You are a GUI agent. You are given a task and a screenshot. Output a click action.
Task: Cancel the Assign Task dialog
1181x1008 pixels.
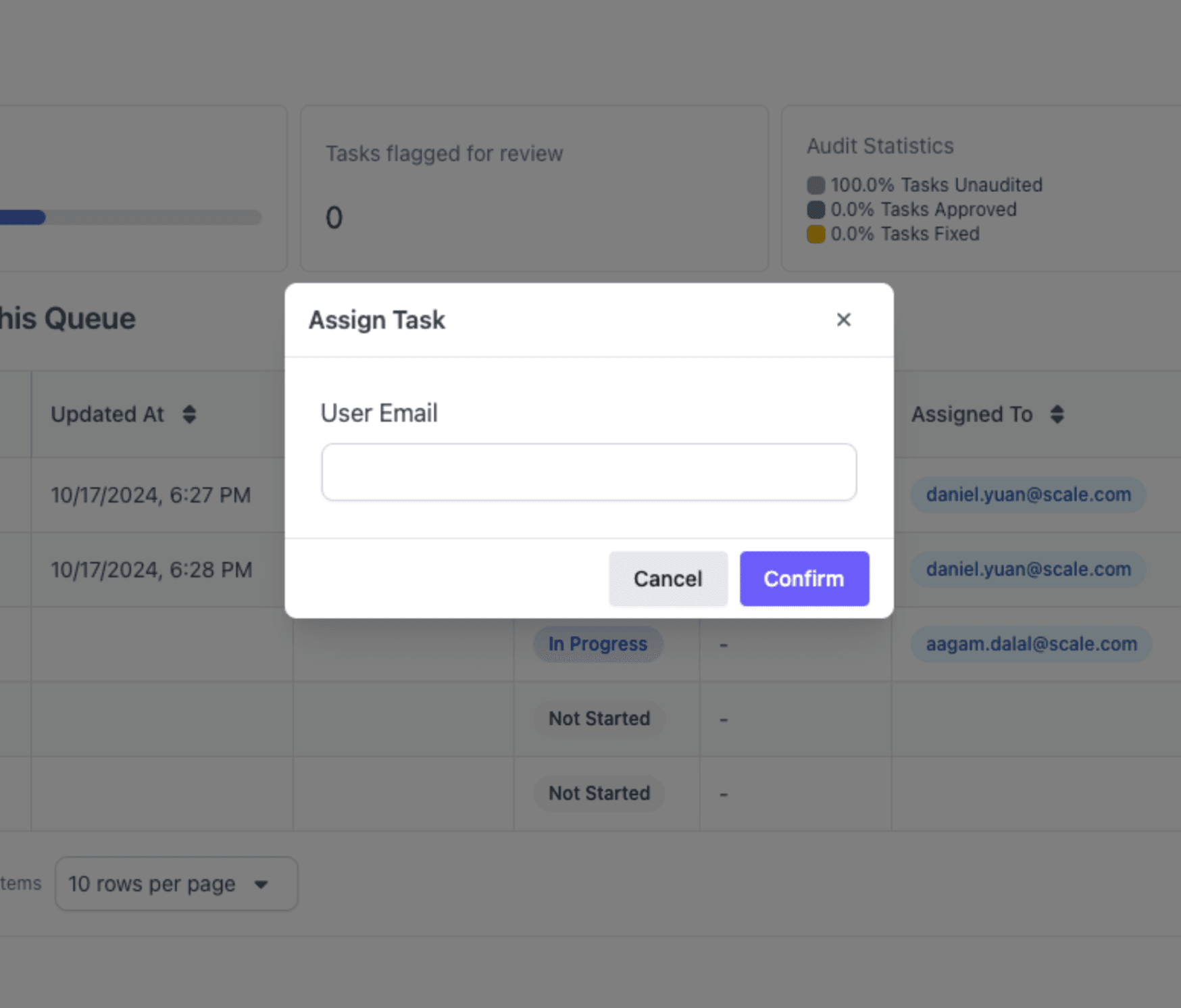pyautogui.click(x=668, y=578)
